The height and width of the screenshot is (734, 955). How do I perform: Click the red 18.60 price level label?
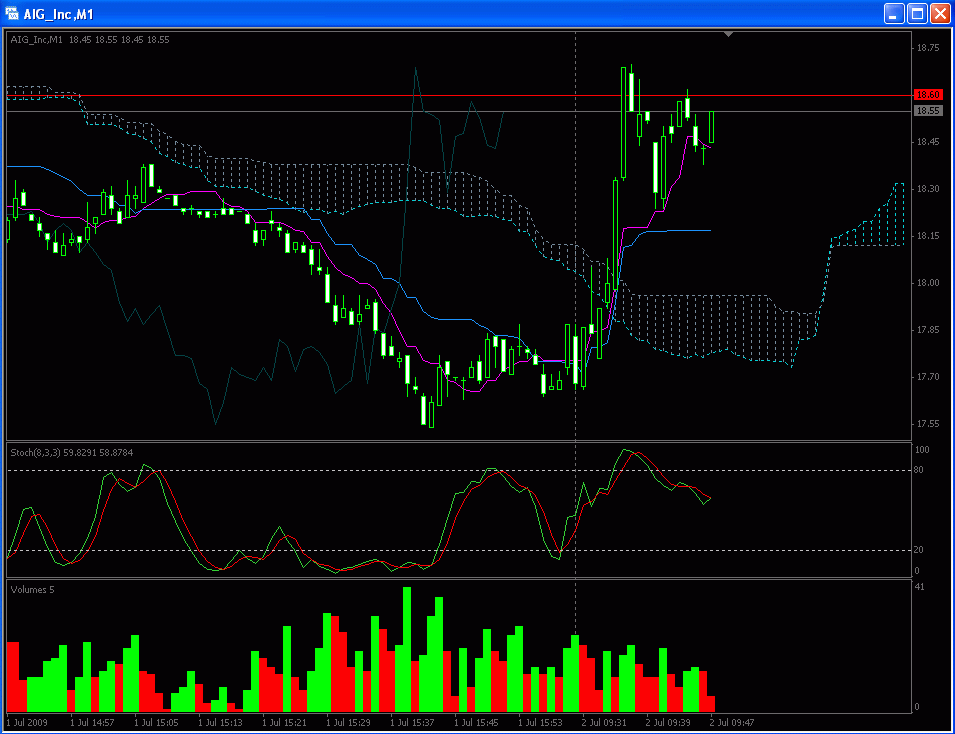tap(928, 95)
